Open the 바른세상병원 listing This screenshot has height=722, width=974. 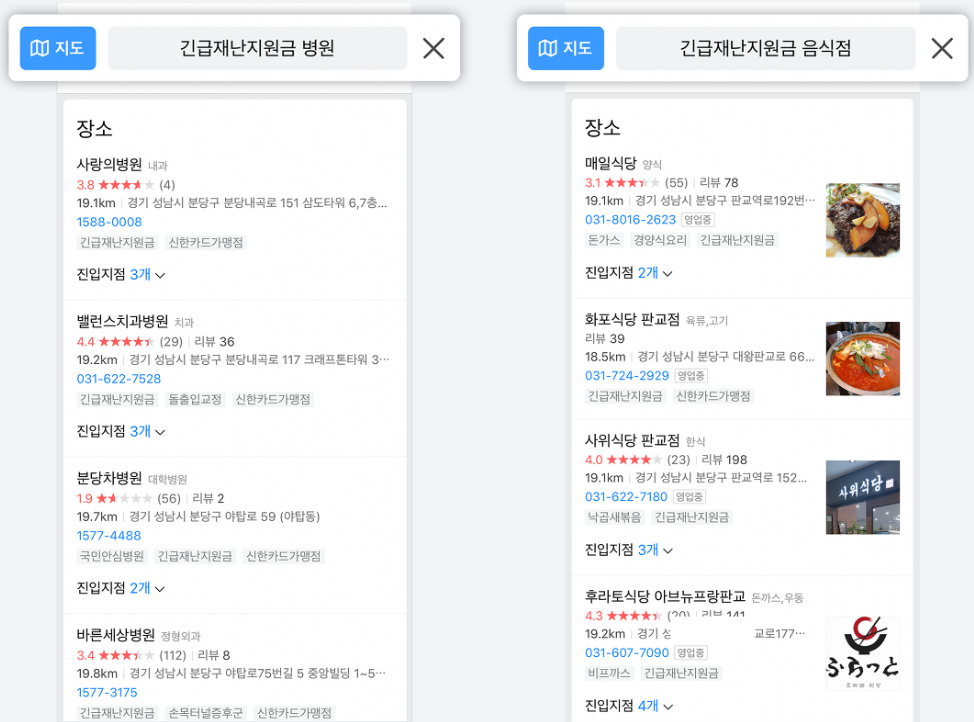point(116,635)
